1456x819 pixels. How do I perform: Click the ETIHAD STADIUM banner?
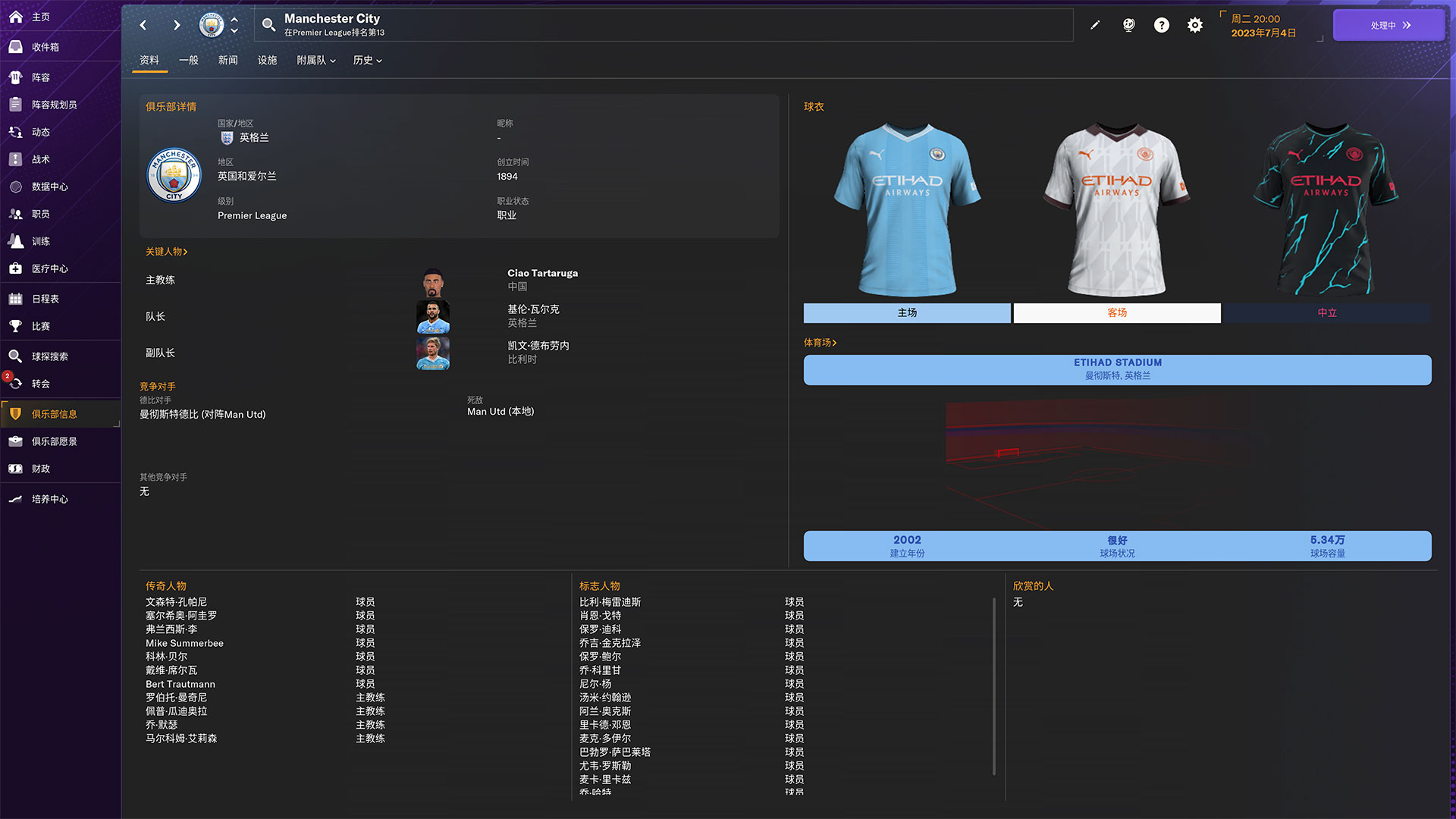(x=1117, y=370)
